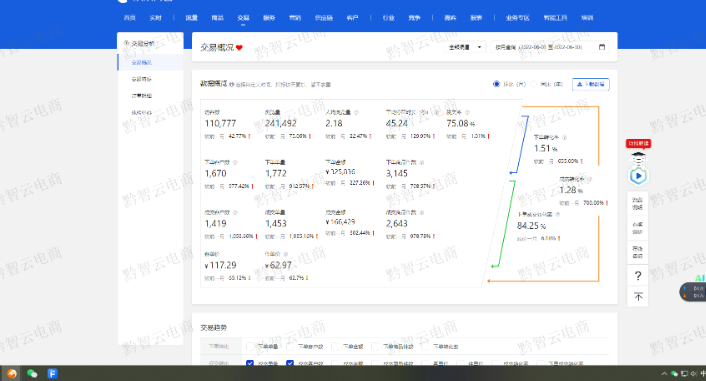
Task: Click the date range query input field
Action: (x=550, y=47)
